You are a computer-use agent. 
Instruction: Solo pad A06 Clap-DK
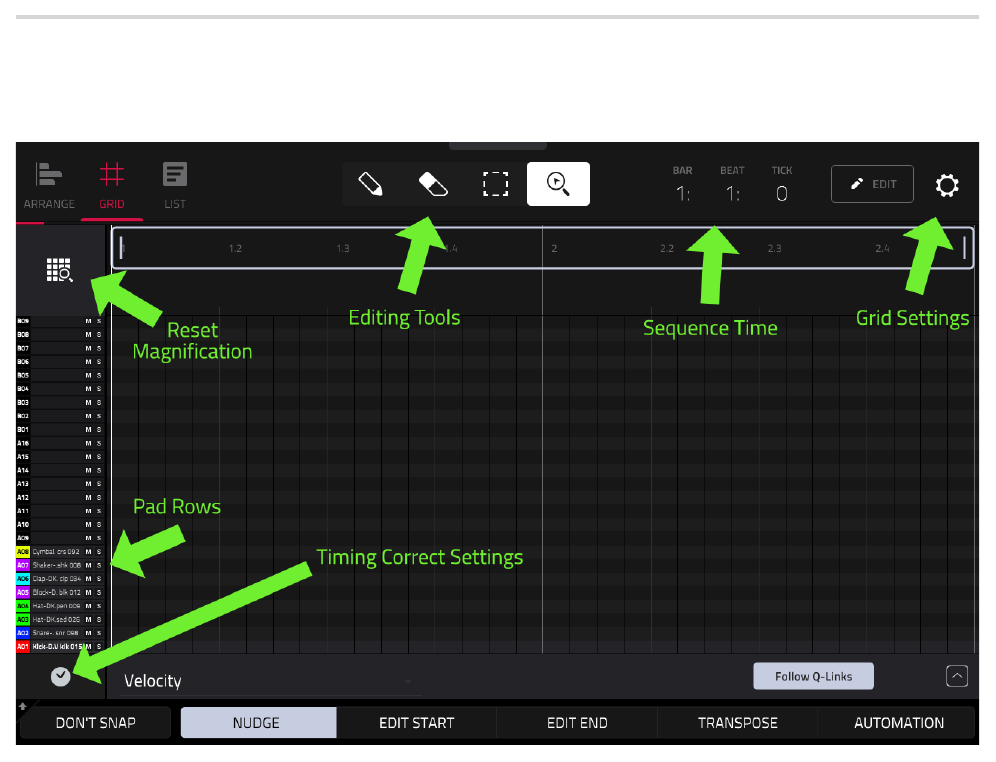[x=99, y=578]
